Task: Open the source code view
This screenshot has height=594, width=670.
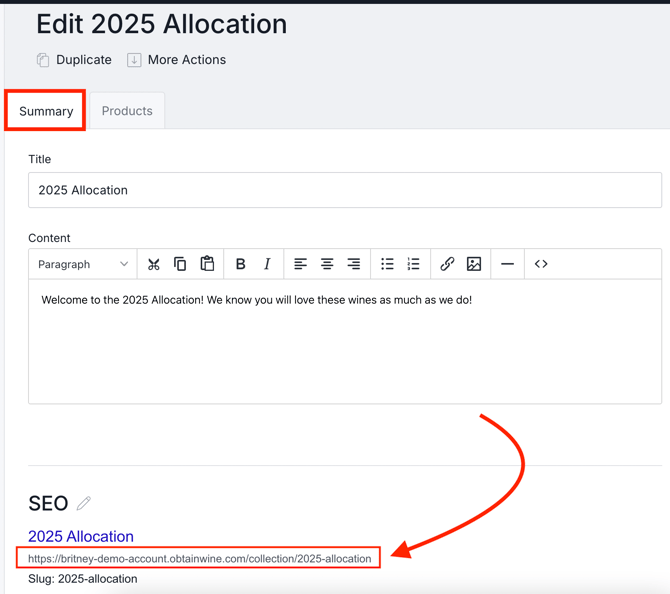Action: [541, 264]
